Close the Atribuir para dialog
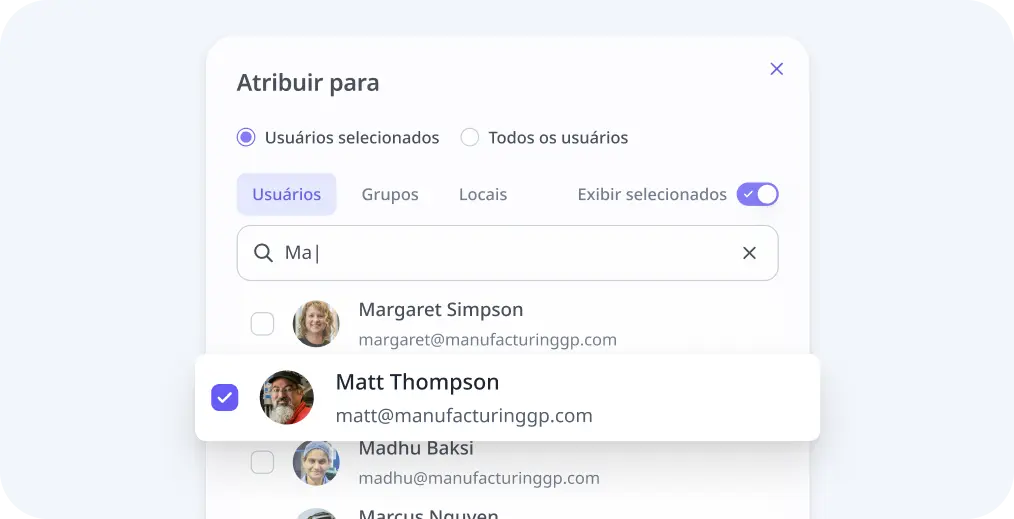The image size is (1014, 519). [776, 69]
